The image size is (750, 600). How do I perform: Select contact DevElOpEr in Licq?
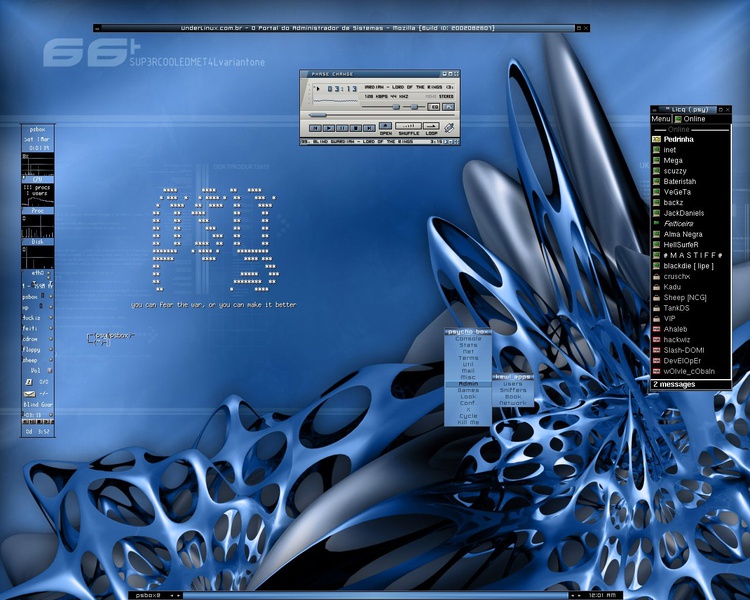pos(691,360)
